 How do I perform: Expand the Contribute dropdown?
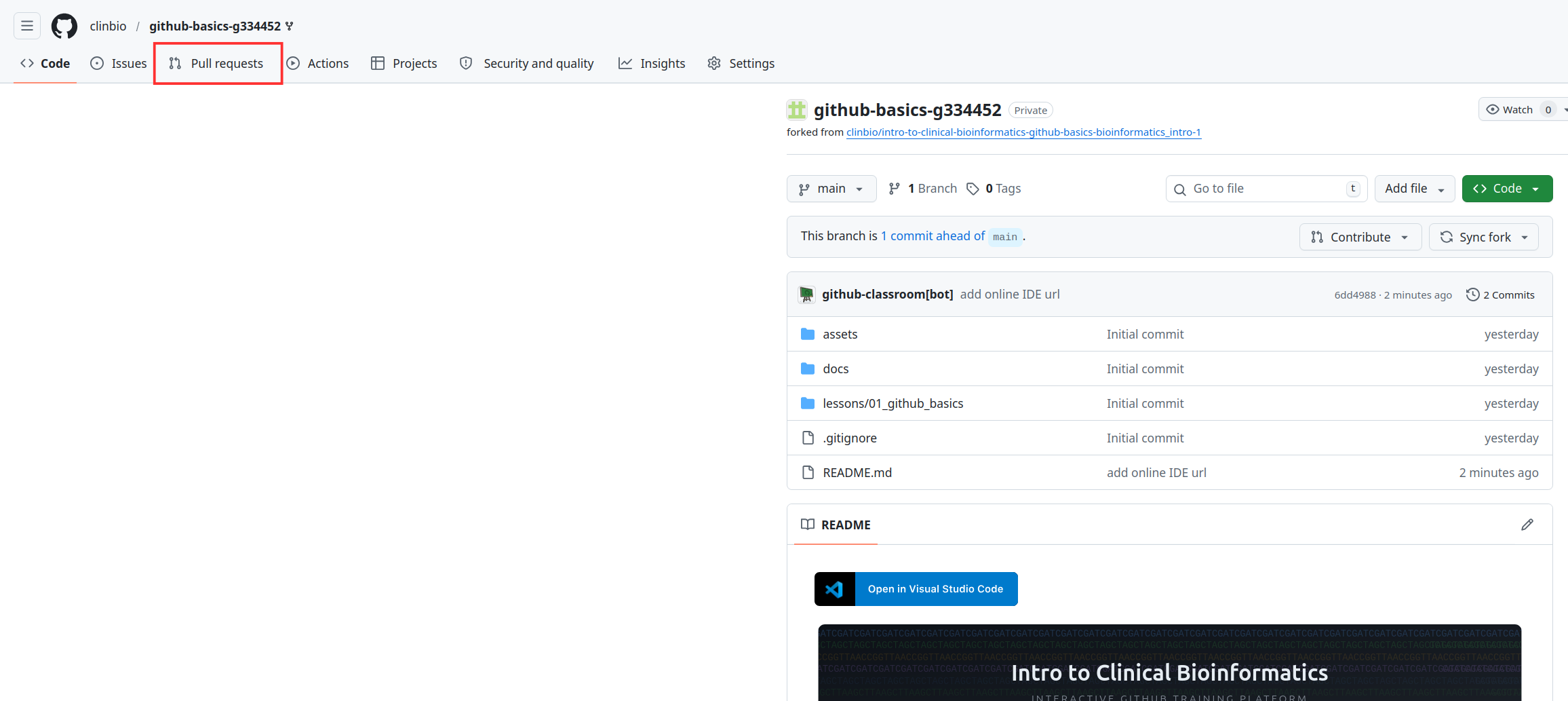click(x=1360, y=237)
